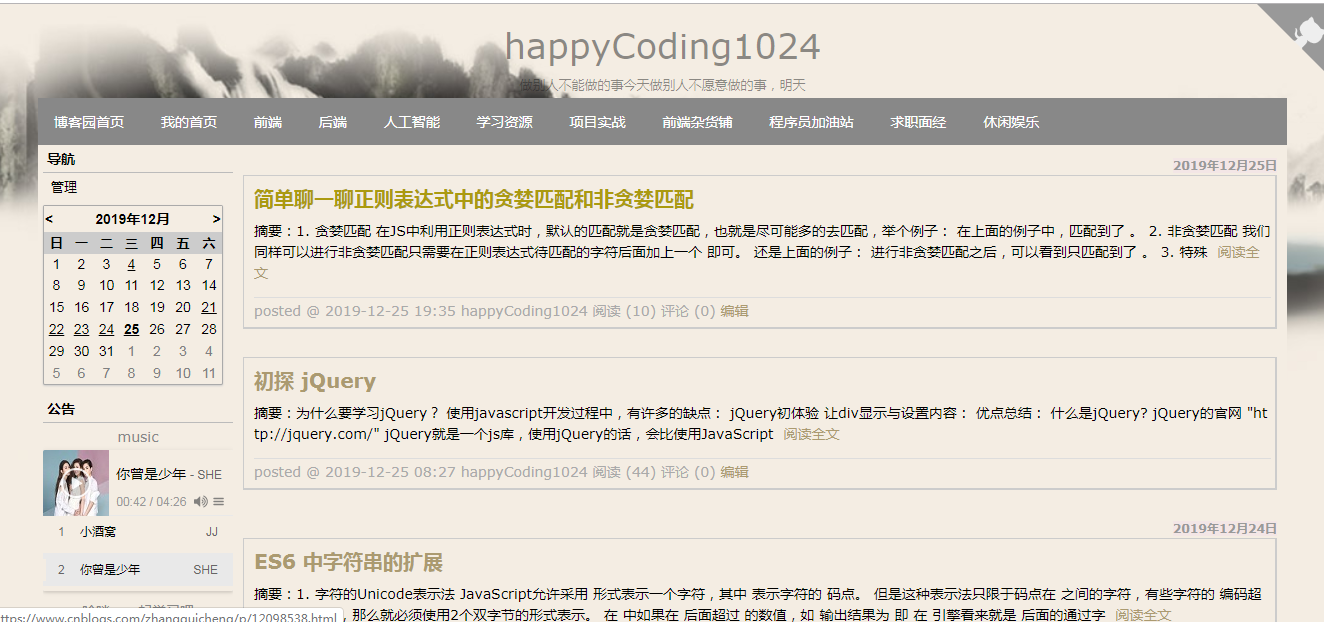
Task: Select the 前端 navigation item
Action: tap(268, 122)
